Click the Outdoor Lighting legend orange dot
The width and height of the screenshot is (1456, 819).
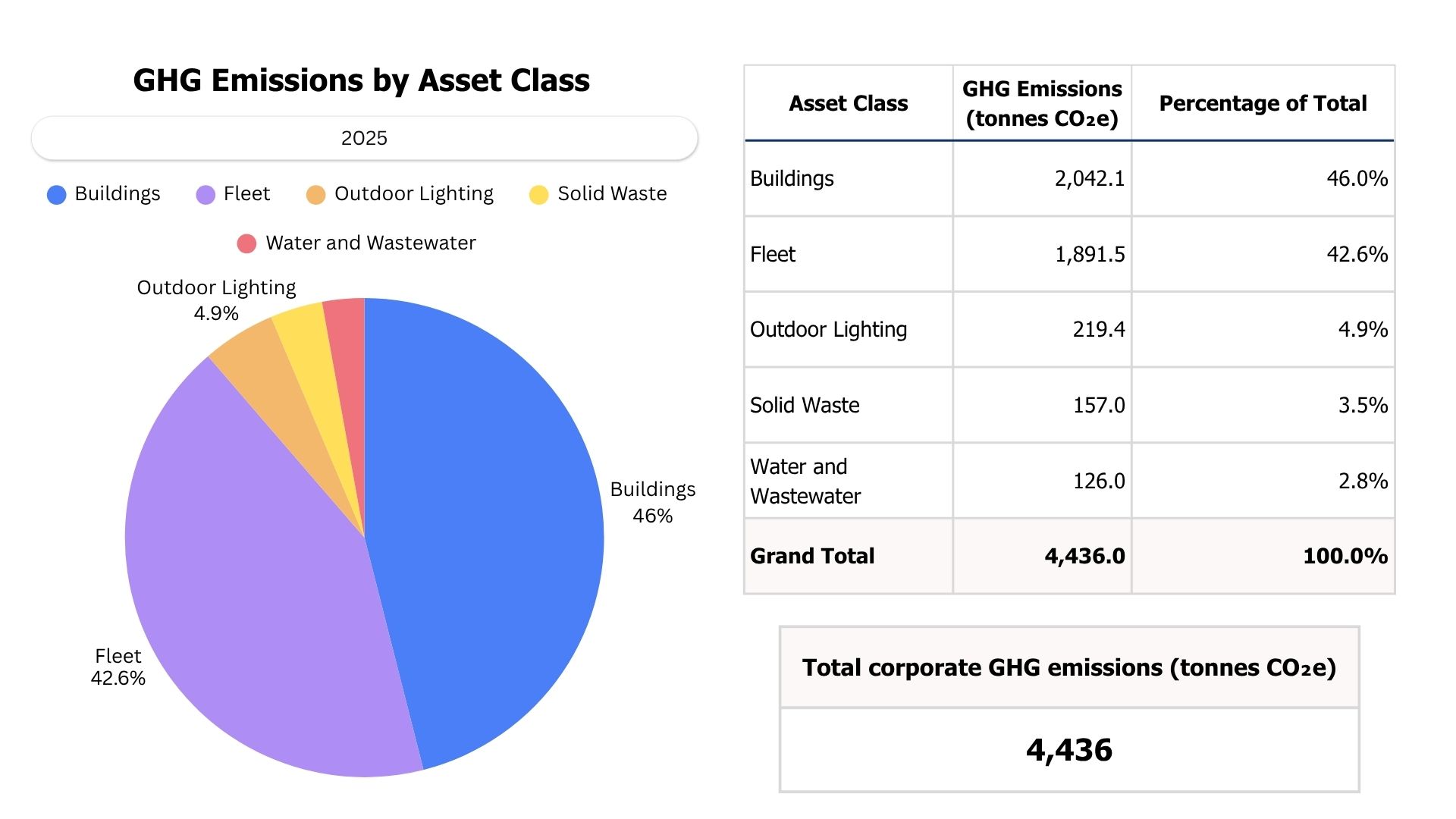tap(316, 195)
